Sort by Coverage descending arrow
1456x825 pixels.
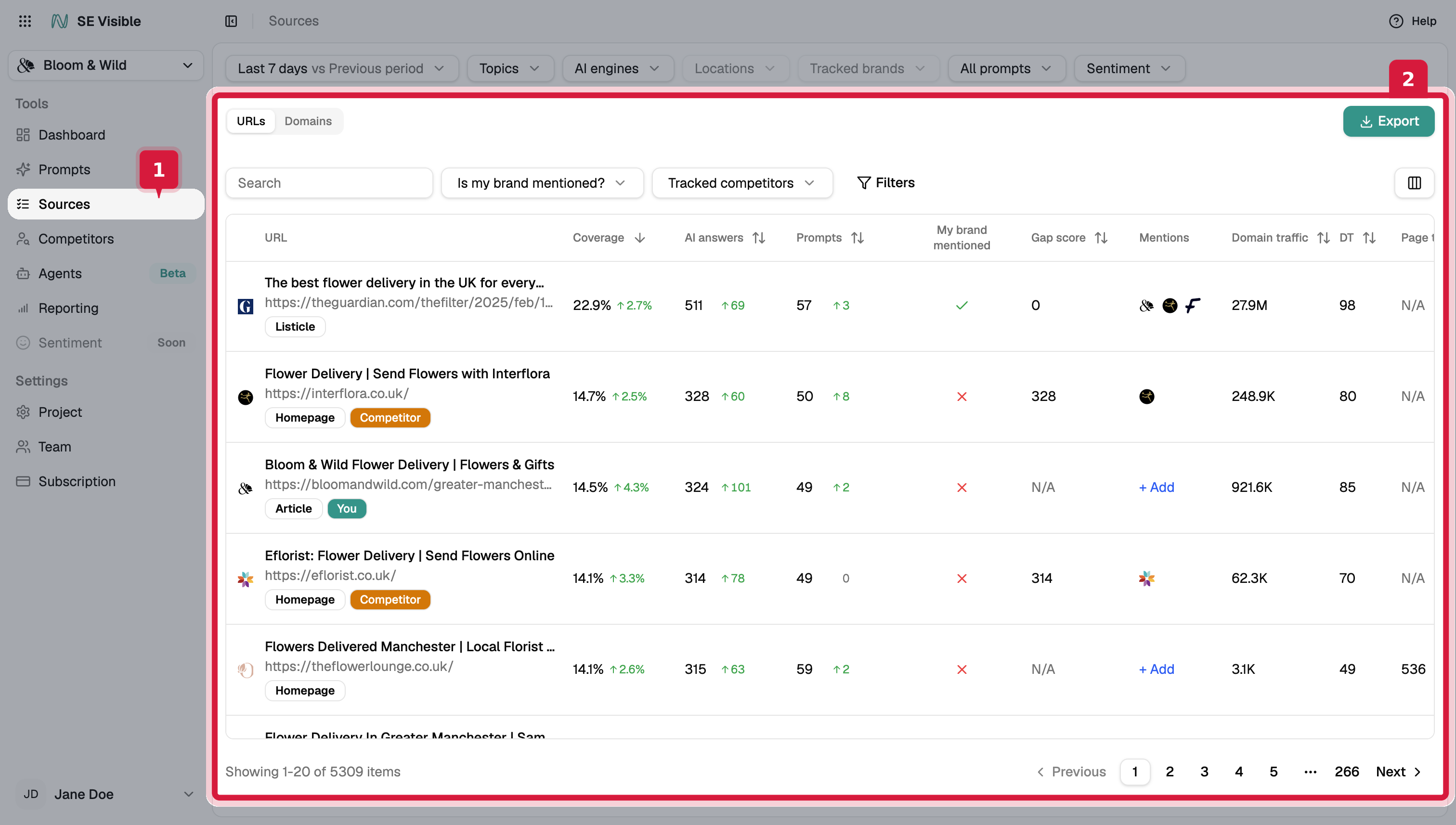click(x=640, y=238)
